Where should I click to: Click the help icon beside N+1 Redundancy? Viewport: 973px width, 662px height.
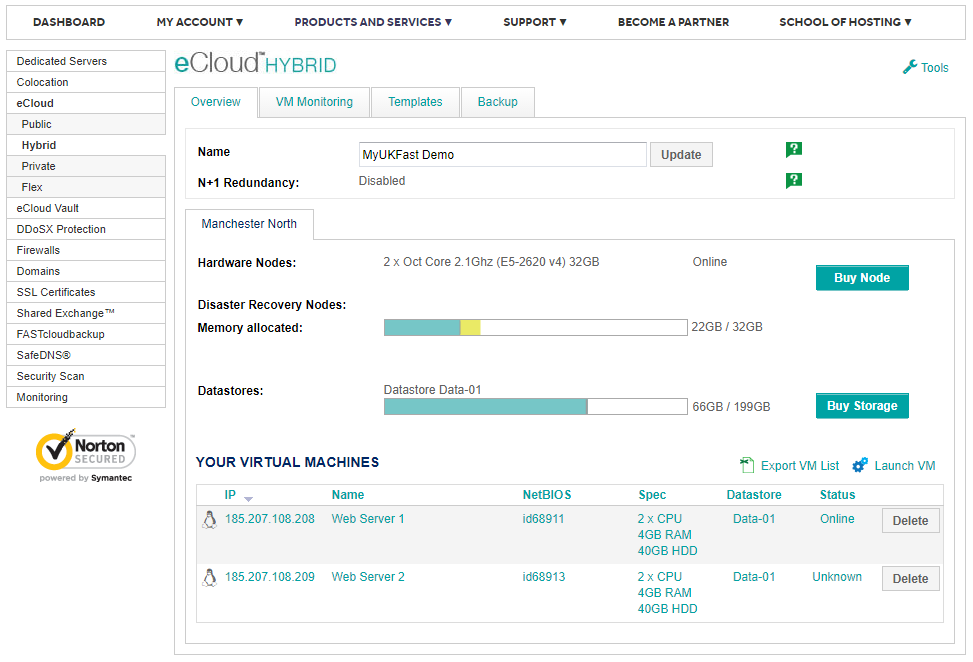(x=794, y=180)
